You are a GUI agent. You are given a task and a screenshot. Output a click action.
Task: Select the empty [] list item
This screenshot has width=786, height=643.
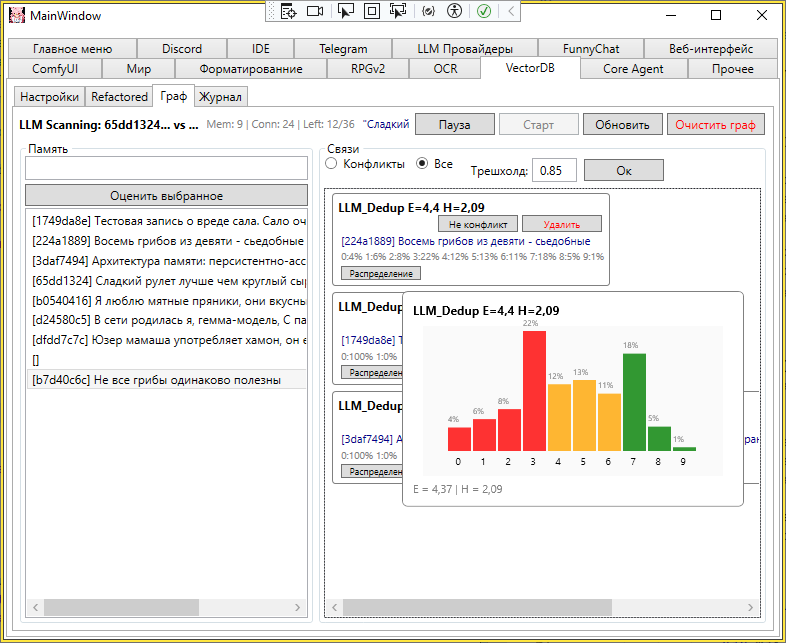coord(166,360)
